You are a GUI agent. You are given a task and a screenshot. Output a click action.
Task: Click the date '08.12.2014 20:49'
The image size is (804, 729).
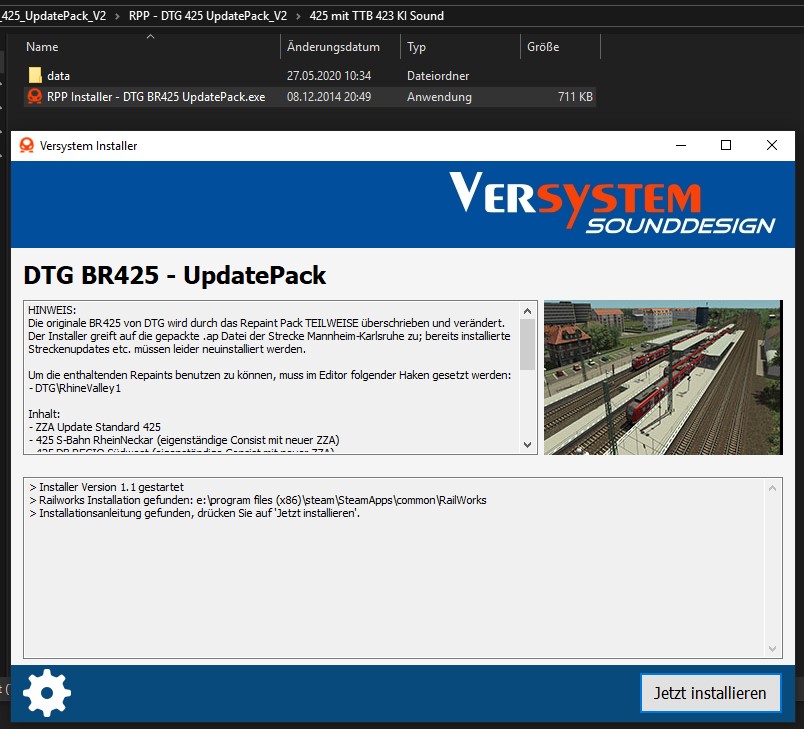tap(329, 97)
